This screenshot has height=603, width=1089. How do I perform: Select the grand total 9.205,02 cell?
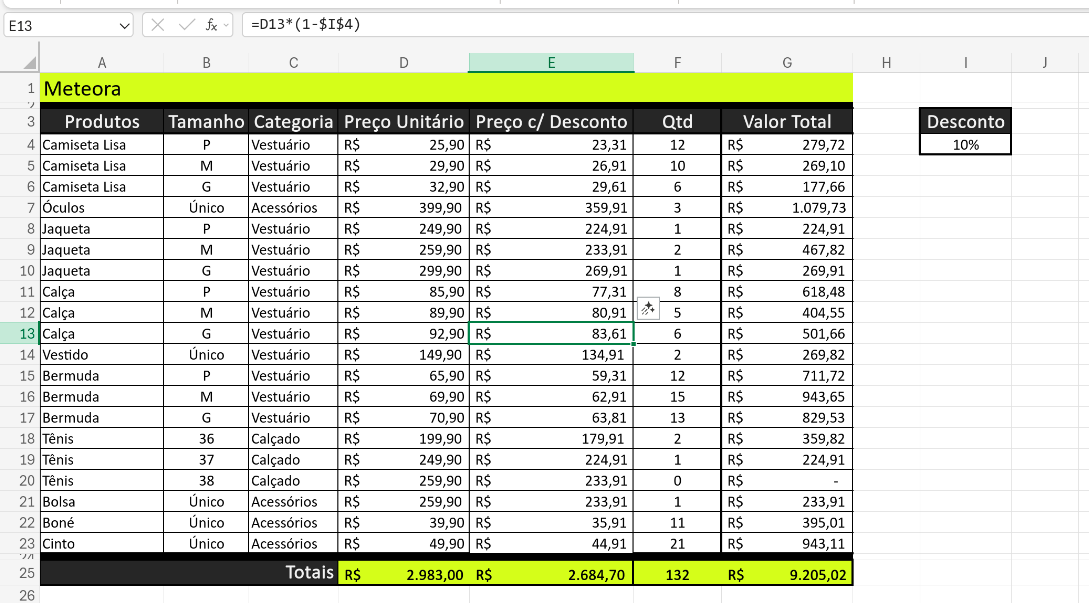787,575
